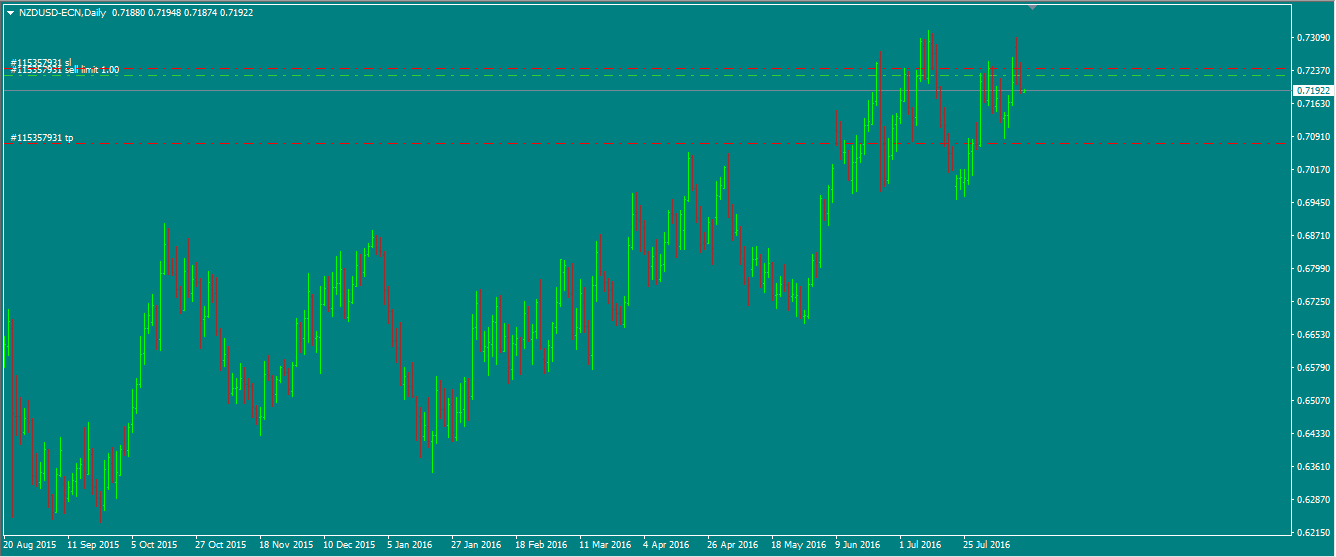Click price axis label 0.72370
Viewport: 1336px width, 557px height.
tap(1312, 71)
